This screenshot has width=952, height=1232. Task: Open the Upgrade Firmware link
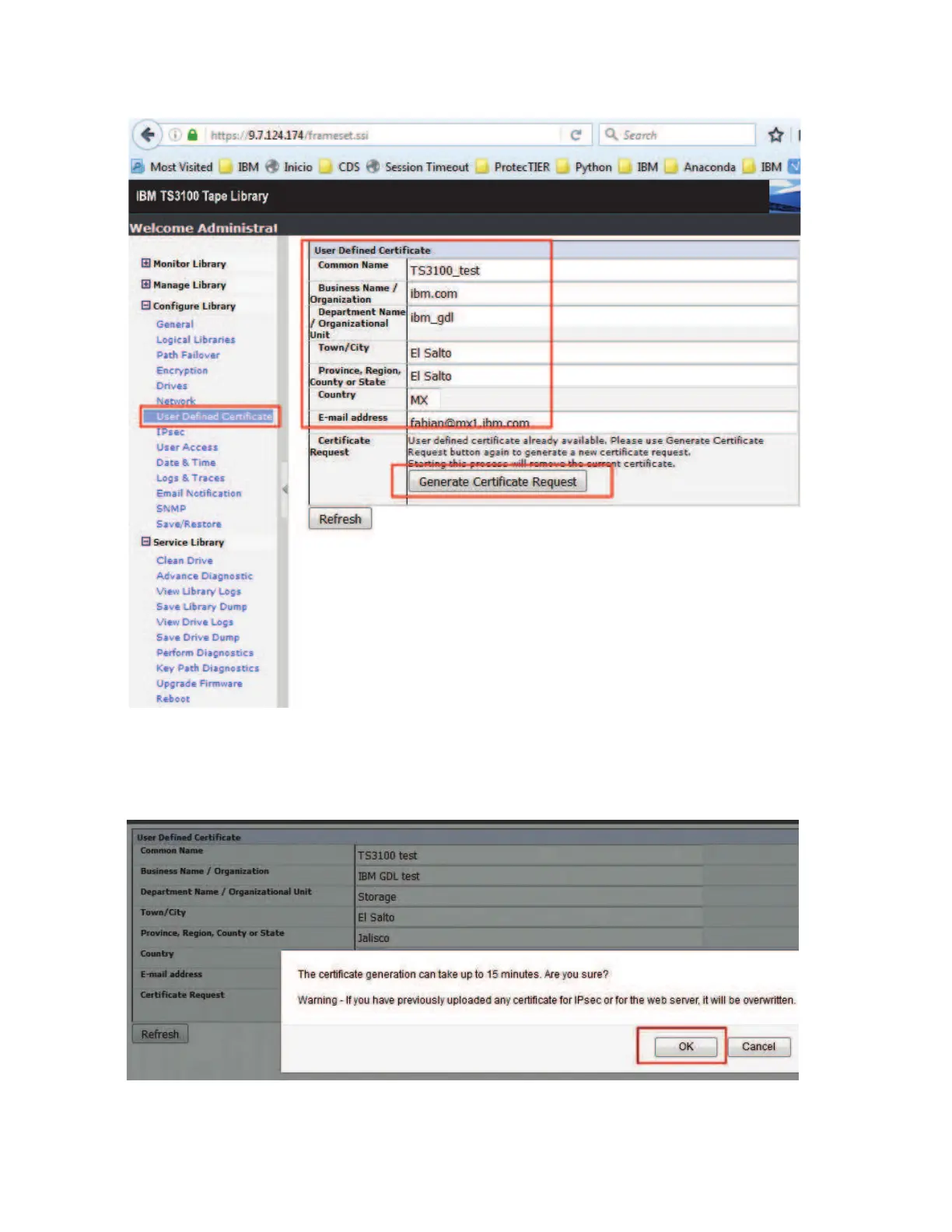tap(199, 684)
